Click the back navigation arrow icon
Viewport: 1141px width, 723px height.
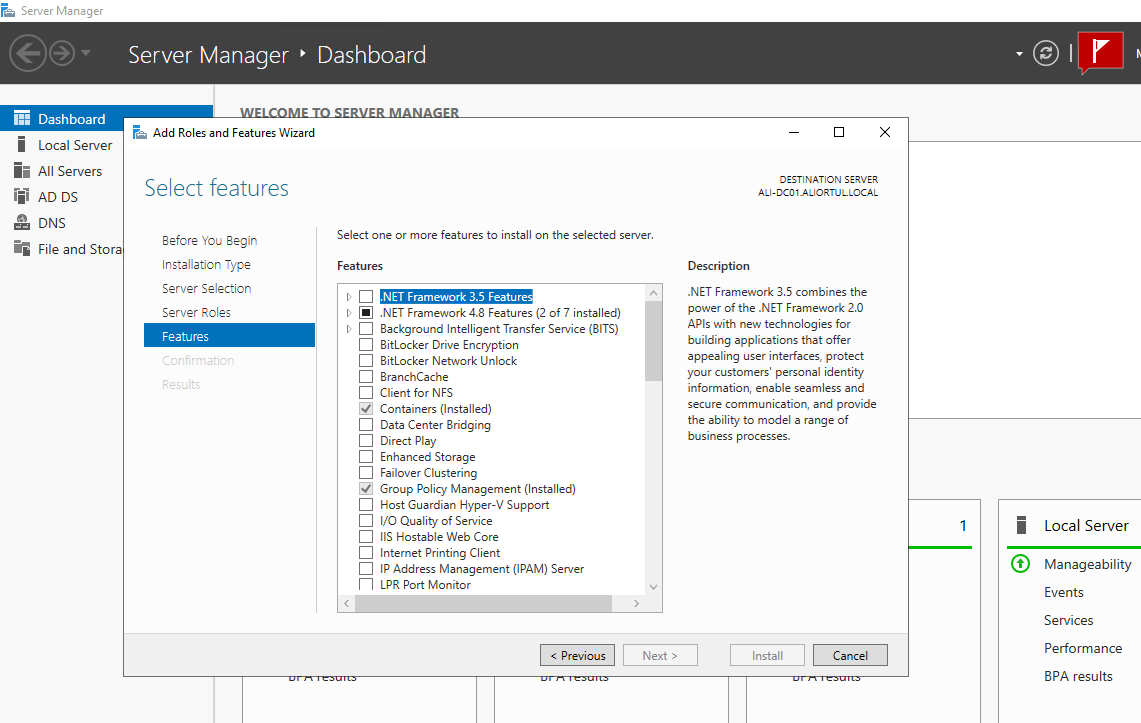point(28,52)
